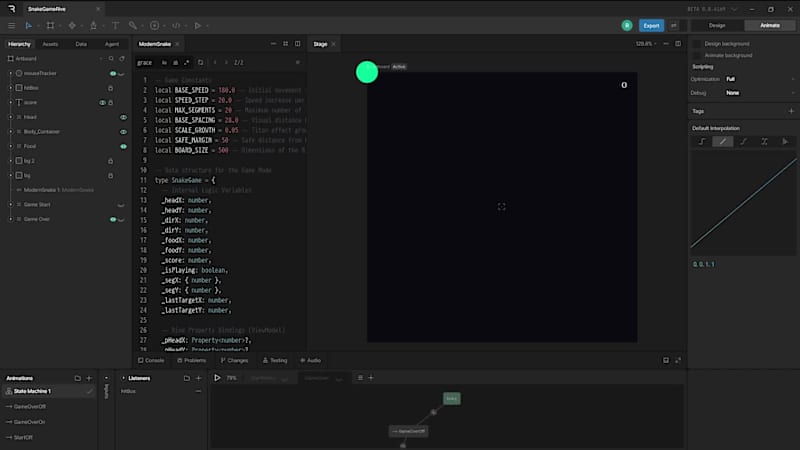Toggle lock on bg layer
The width and height of the screenshot is (800, 450).
coord(111,176)
